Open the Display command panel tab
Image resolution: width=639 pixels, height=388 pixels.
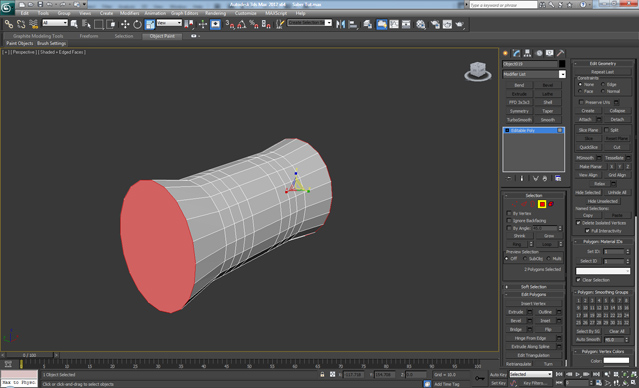point(550,53)
